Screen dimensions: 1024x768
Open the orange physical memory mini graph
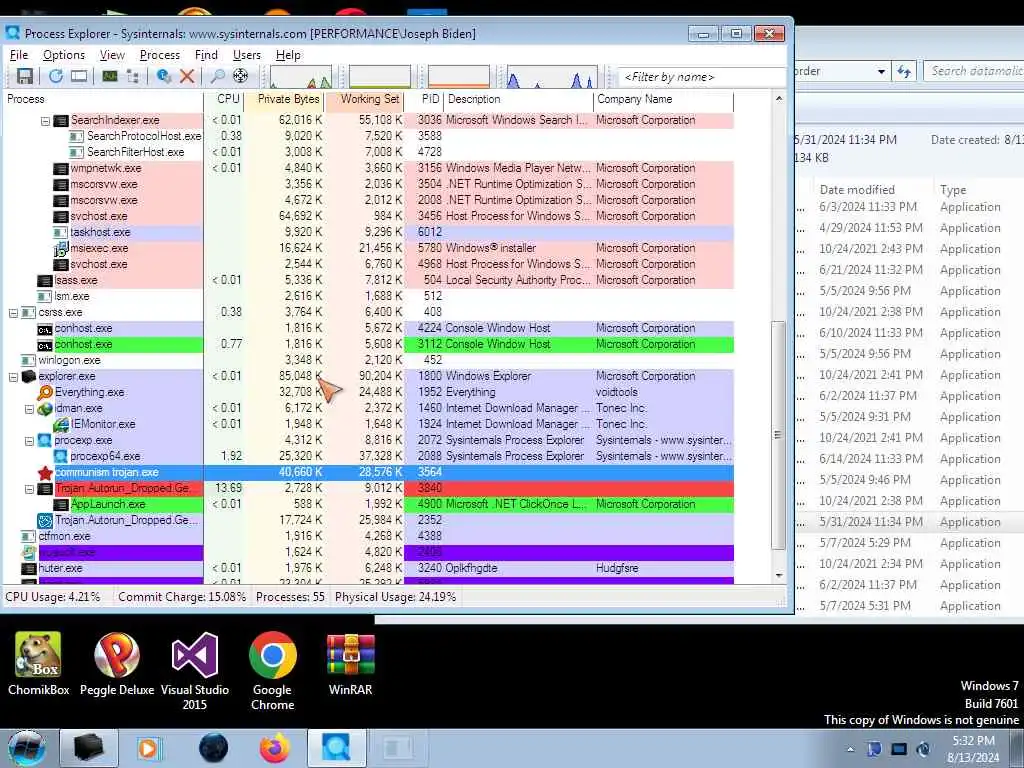pos(459,76)
